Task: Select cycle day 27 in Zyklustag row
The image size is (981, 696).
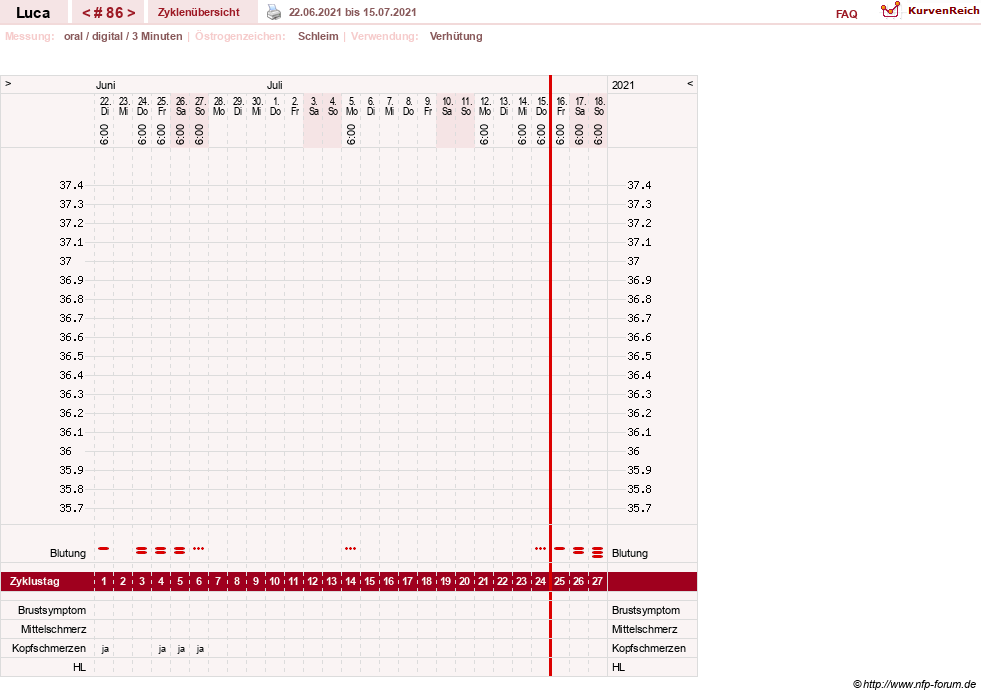Action: tap(597, 581)
